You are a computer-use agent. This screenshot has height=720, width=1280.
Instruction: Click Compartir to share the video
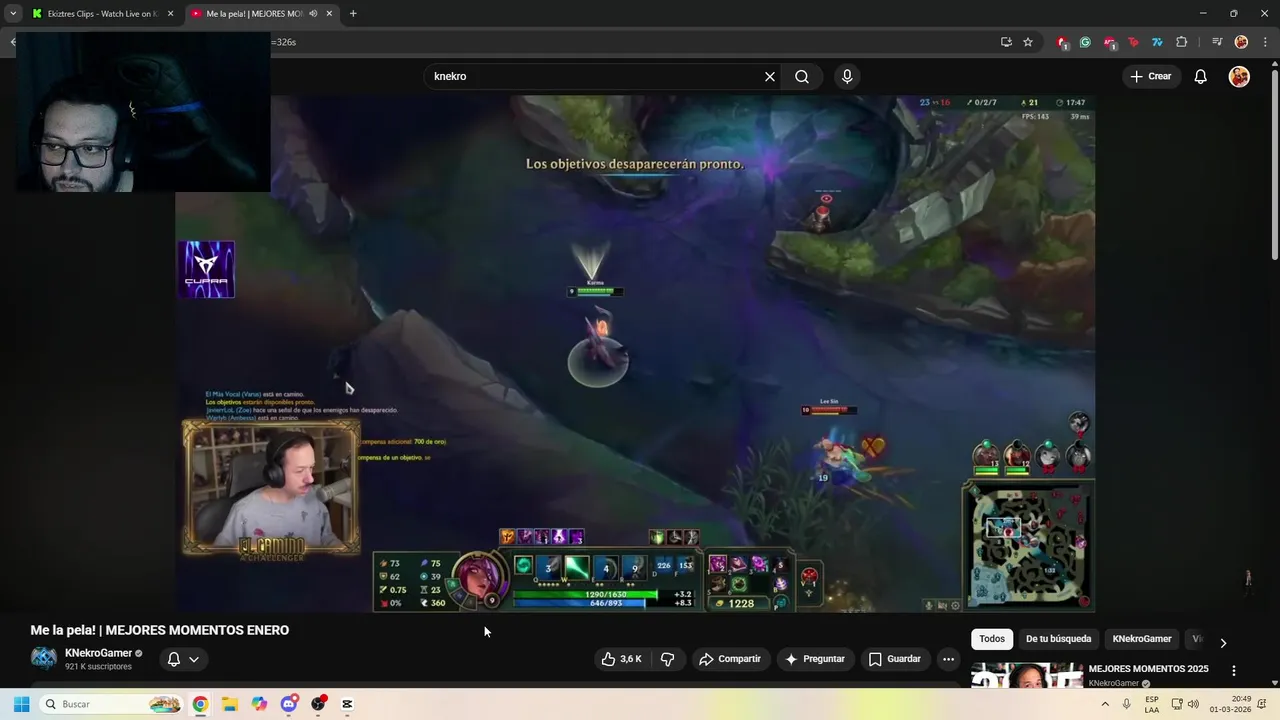click(x=730, y=659)
